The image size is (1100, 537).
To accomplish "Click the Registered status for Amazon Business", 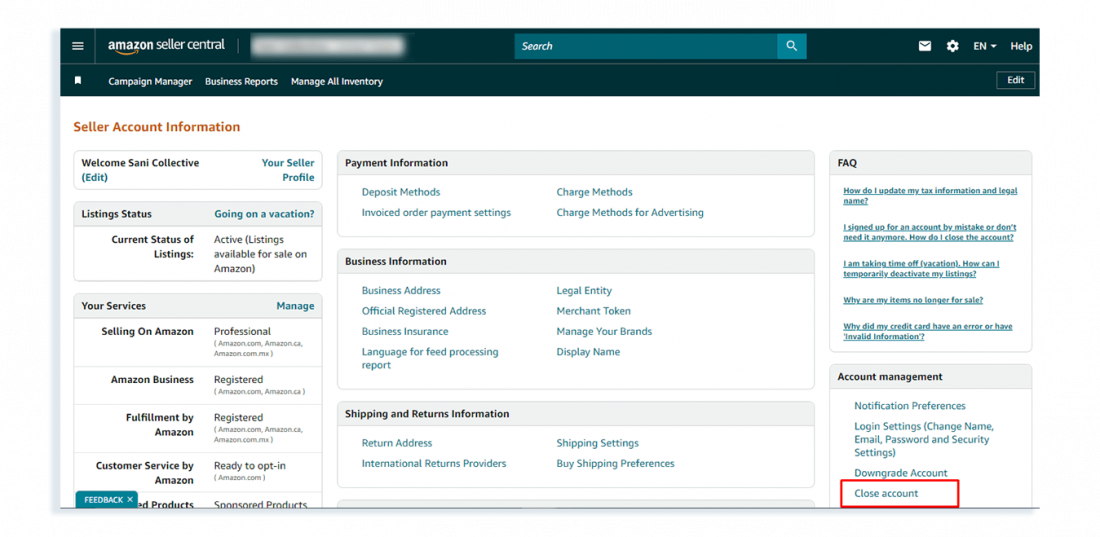I will [x=239, y=380].
